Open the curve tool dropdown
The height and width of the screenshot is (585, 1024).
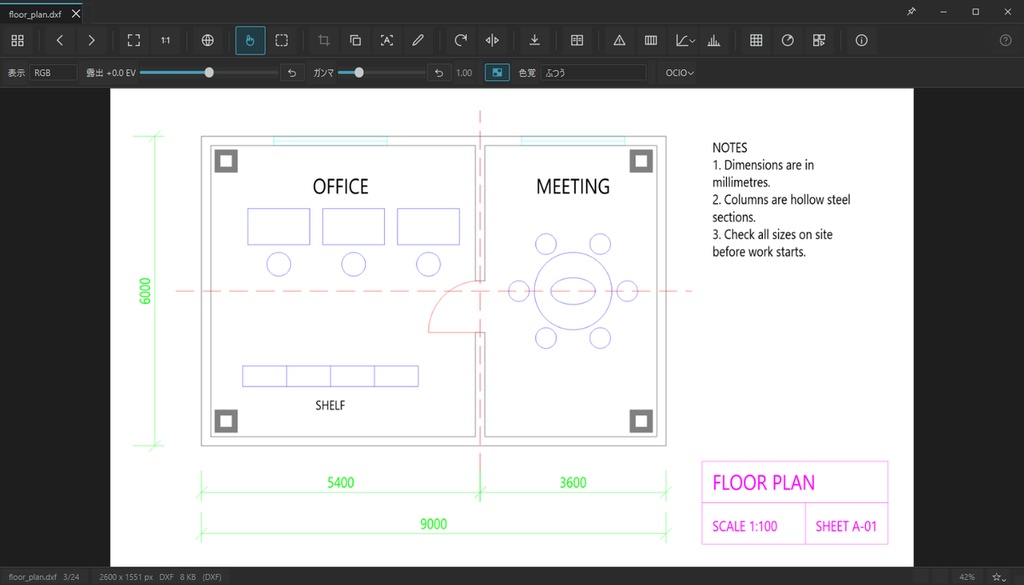[x=685, y=40]
